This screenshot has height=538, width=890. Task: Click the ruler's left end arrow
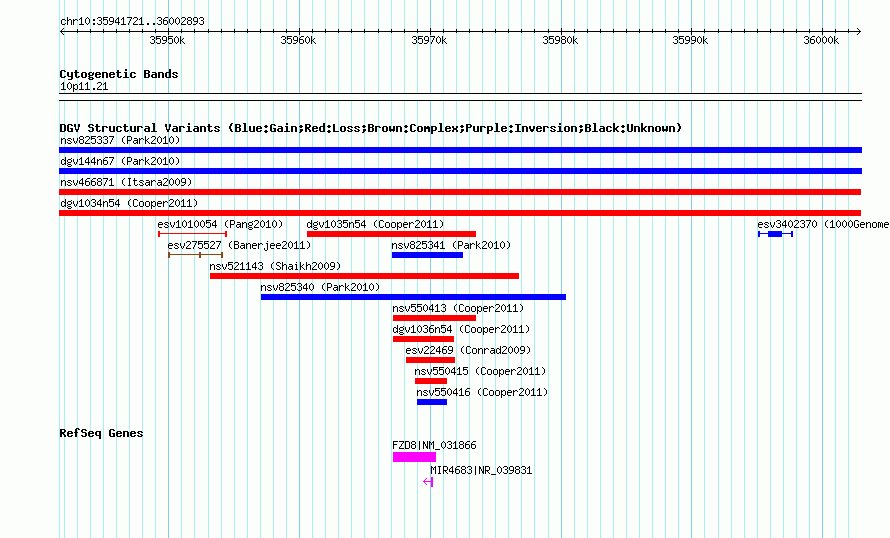click(62, 31)
